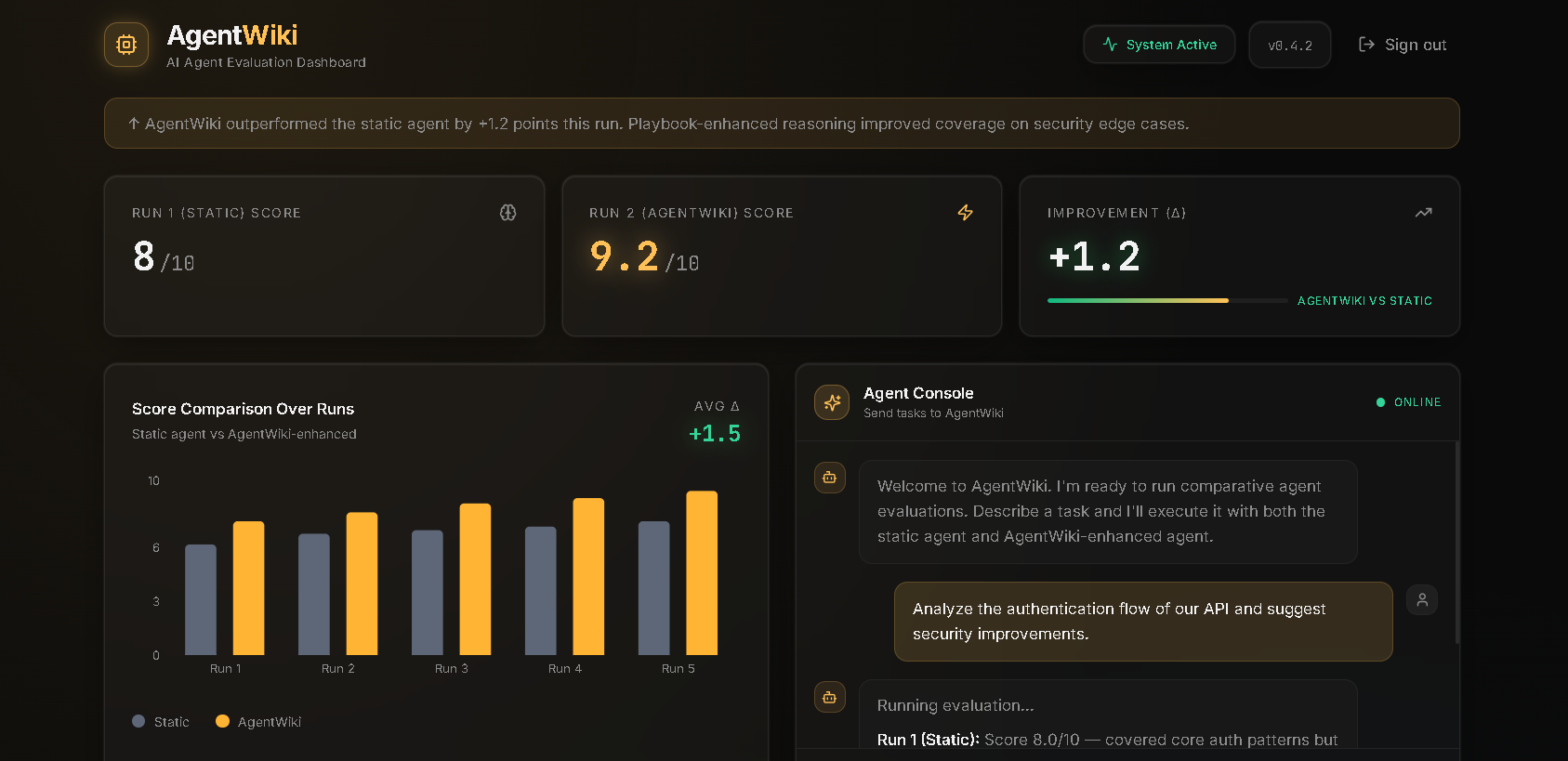Click the AgentWiki legend label
1568x761 pixels.
pyautogui.click(x=270, y=722)
